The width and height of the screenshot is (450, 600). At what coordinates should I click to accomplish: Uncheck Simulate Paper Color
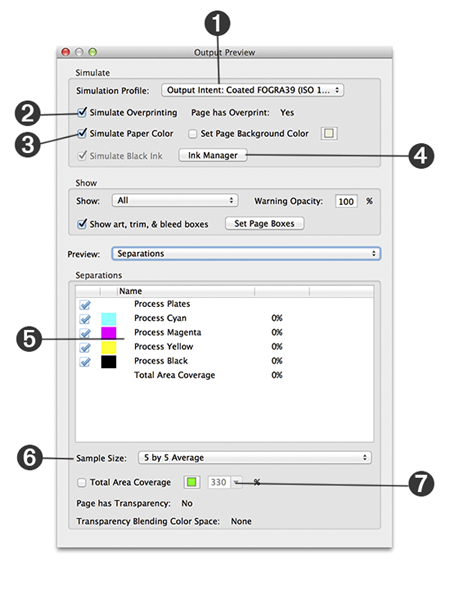(x=82, y=134)
